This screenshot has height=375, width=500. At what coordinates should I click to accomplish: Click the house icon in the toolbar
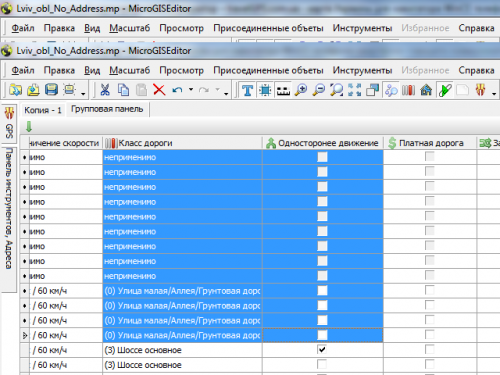pos(426,90)
